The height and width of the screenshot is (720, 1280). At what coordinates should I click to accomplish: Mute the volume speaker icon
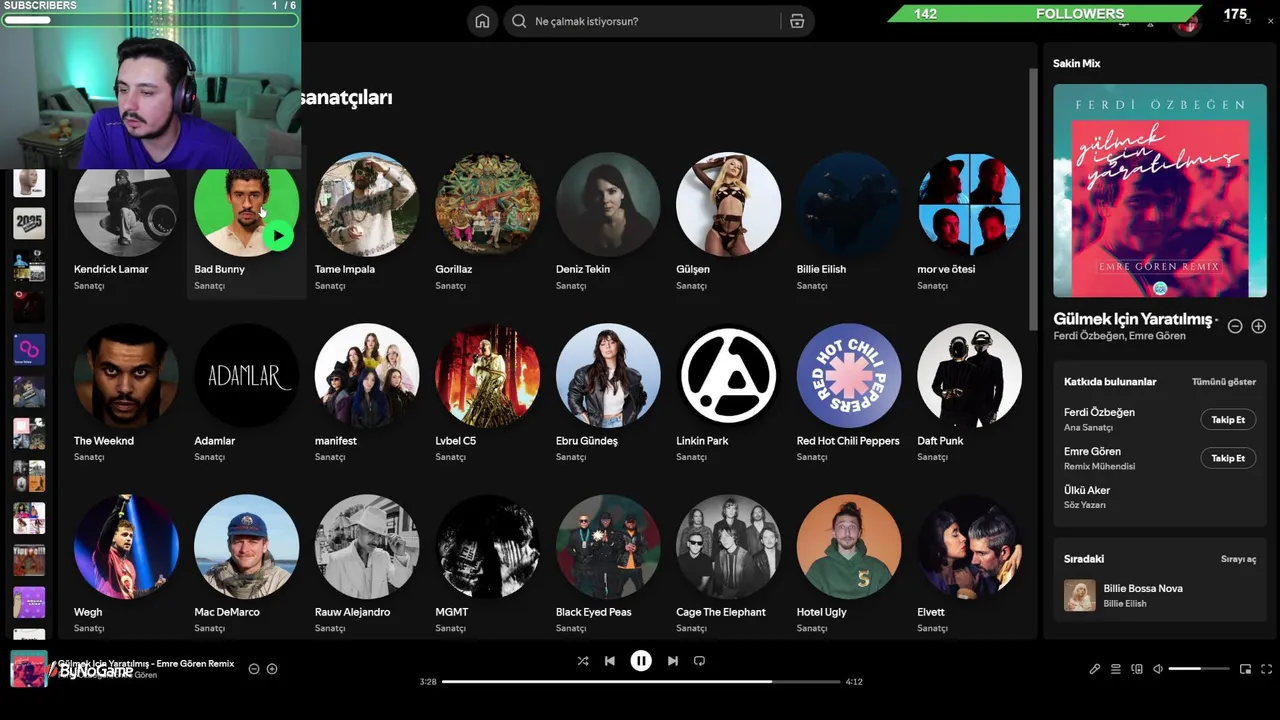[1158, 669]
